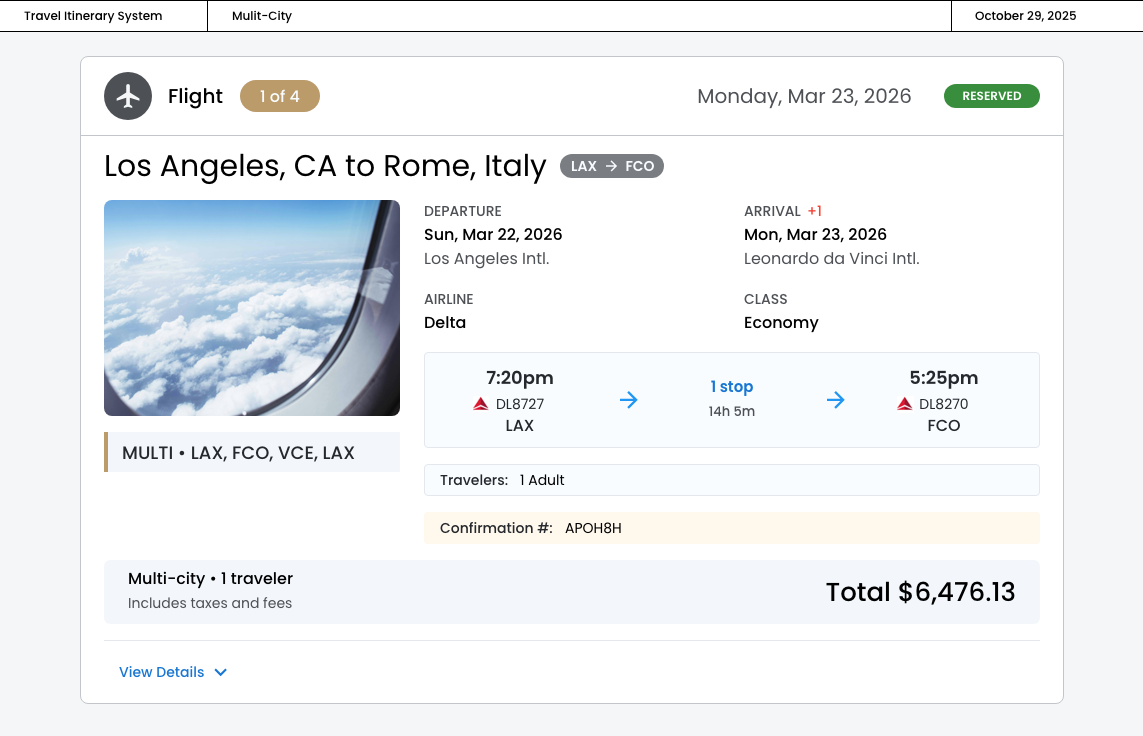Click the October 29, 2025 header date
The width and height of the screenshot is (1143, 736).
point(1025,16)
